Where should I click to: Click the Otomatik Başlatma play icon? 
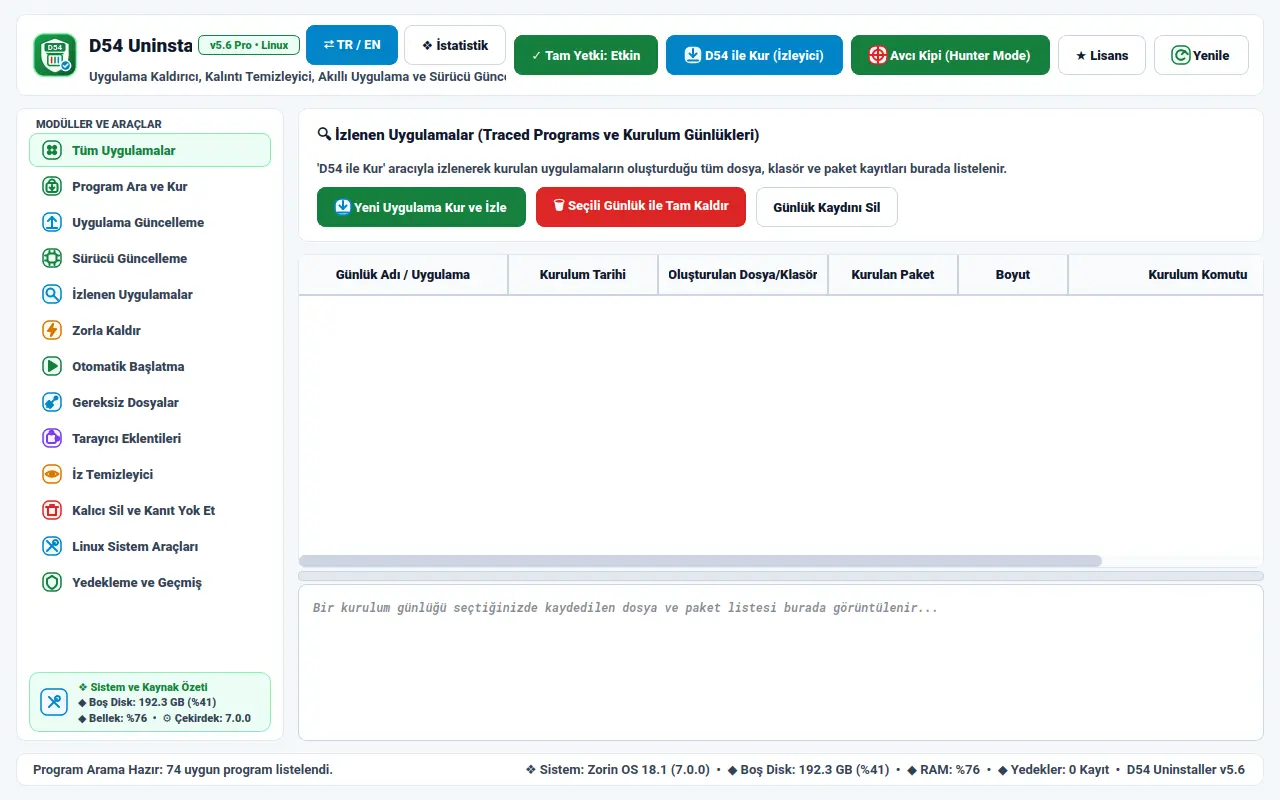(x=52, y=366)
